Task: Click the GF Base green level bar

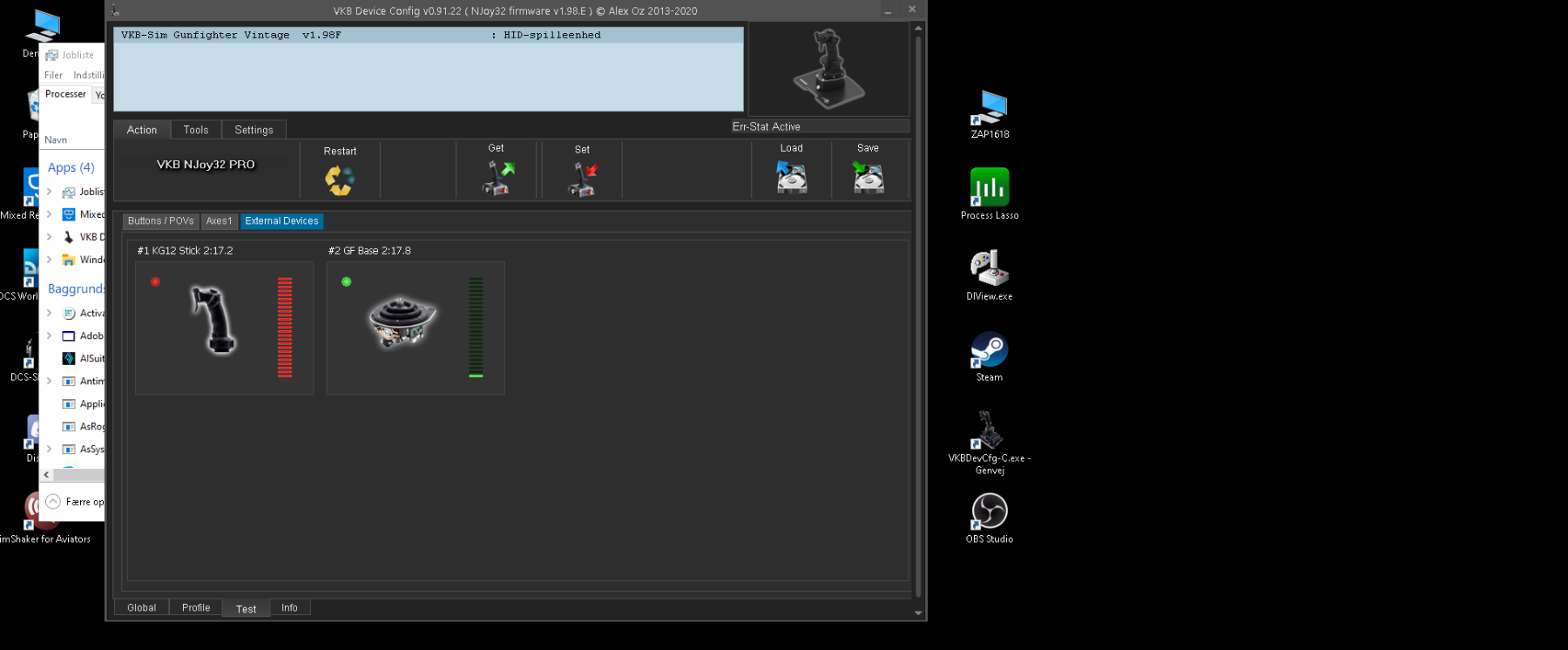Action: click(476, 328)
